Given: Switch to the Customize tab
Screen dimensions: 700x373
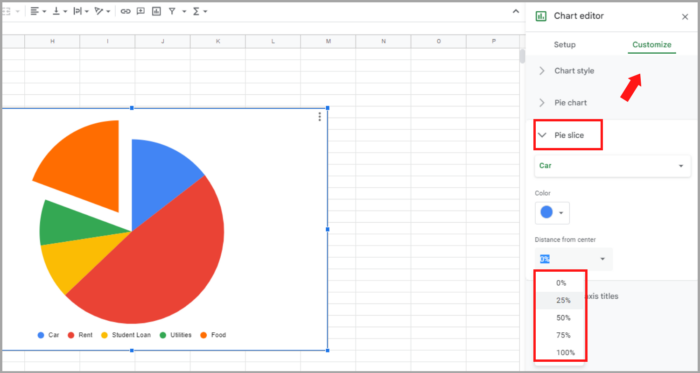Looking at the screenshot, I should (652, 45).
